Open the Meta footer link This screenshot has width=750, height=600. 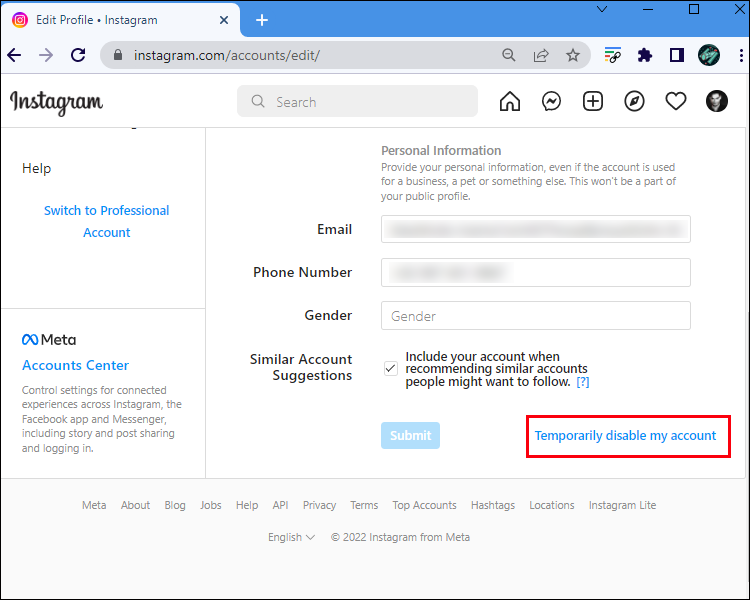click(94, 505)
